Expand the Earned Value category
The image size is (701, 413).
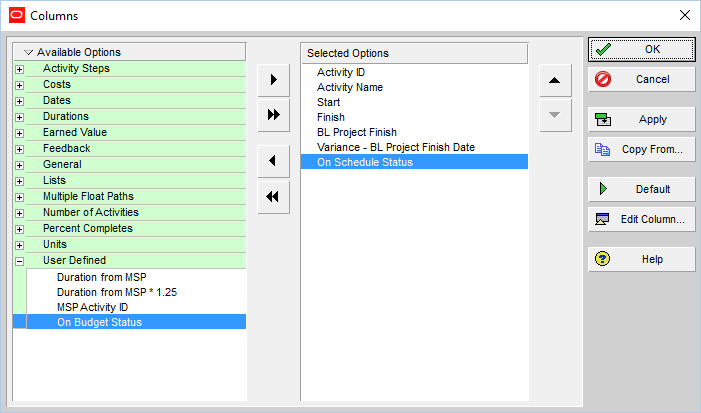pos(19,133)
